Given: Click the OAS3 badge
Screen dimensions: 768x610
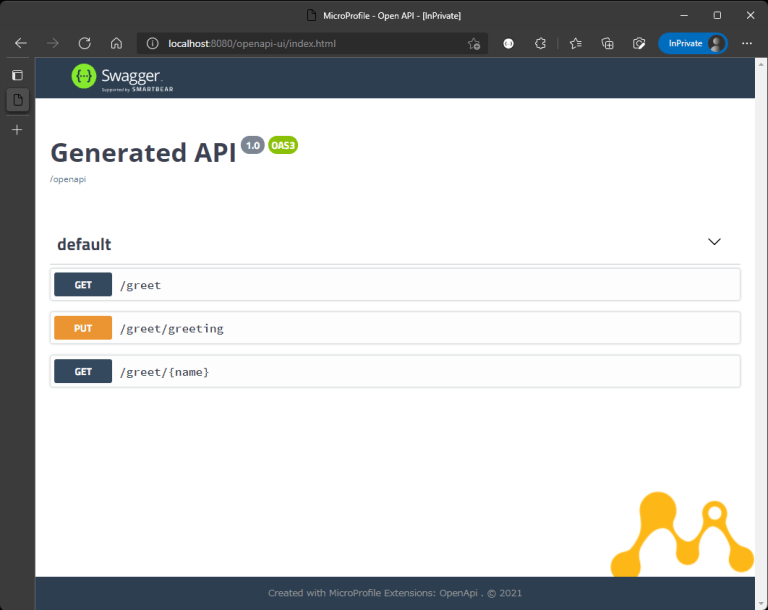Looking at the screenshot, I should pyautogui.click(x=283, y=146).
